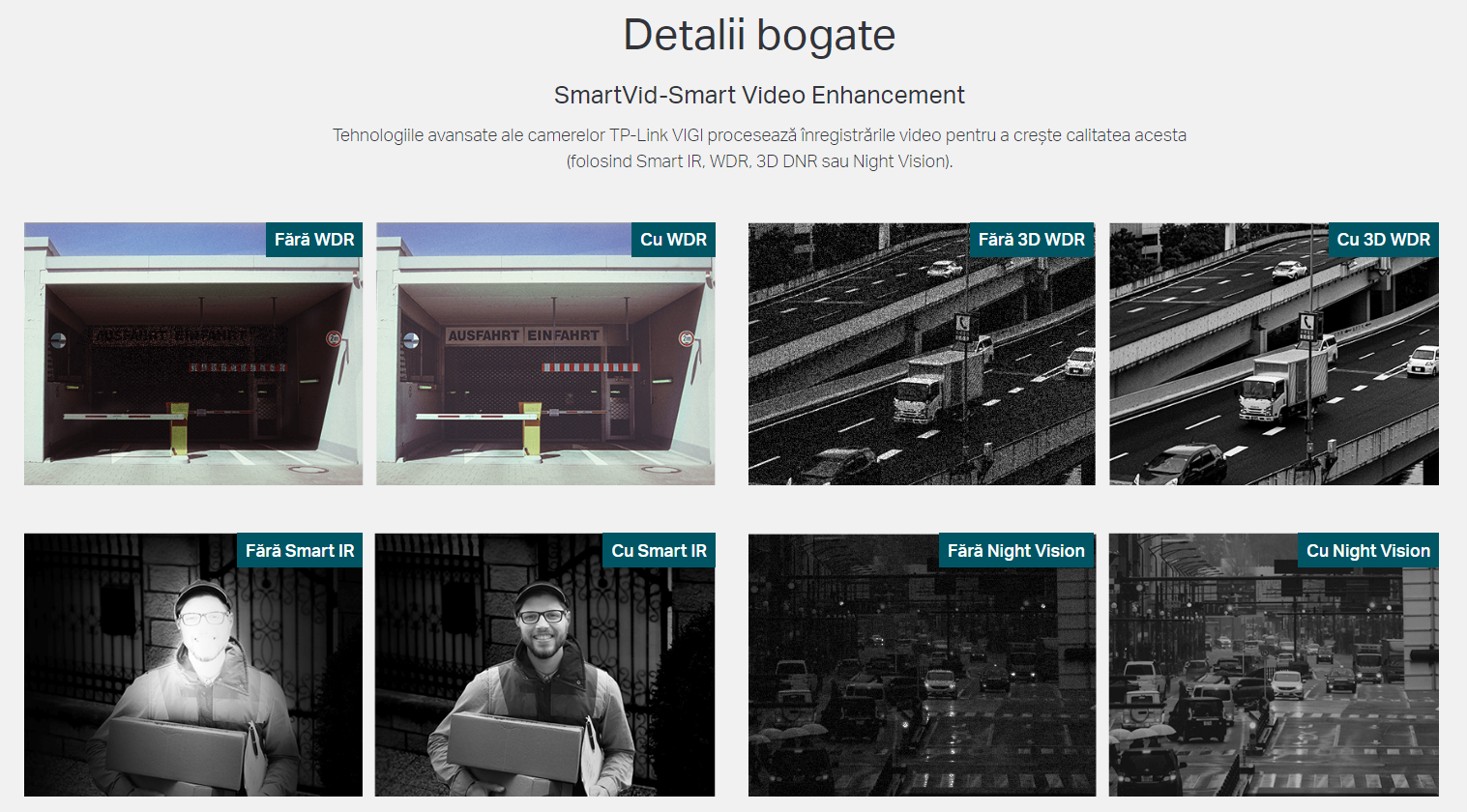View the 'Cu Night Vision' street image

(x=1274, y=665)
